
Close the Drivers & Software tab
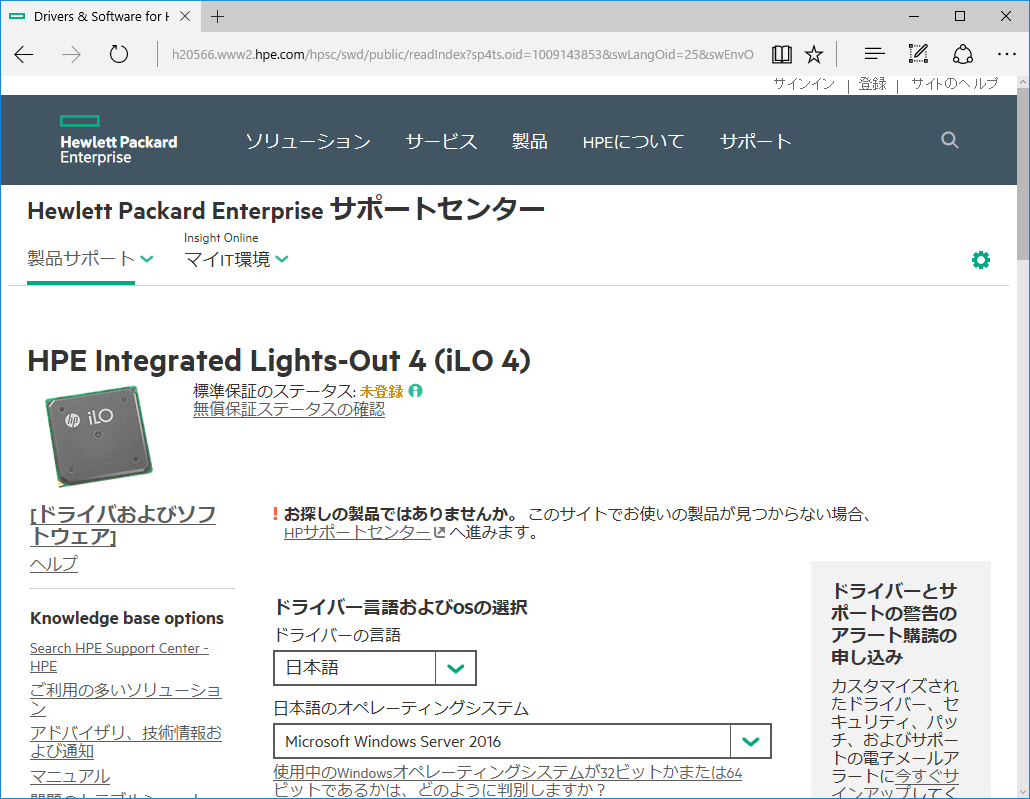point(185,16)
